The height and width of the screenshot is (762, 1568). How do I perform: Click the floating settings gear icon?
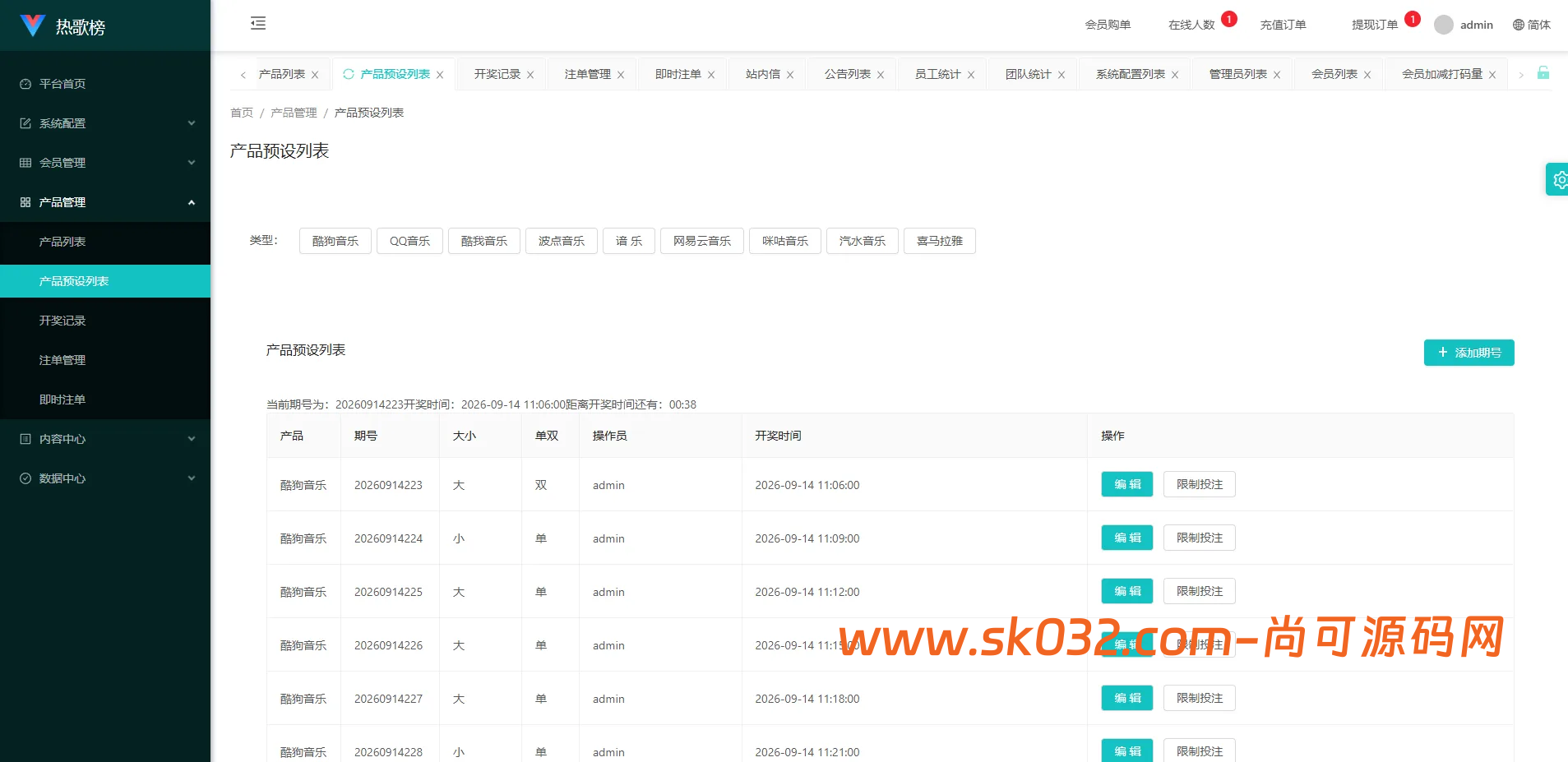pyautogui.click(x=1559, y=179)
